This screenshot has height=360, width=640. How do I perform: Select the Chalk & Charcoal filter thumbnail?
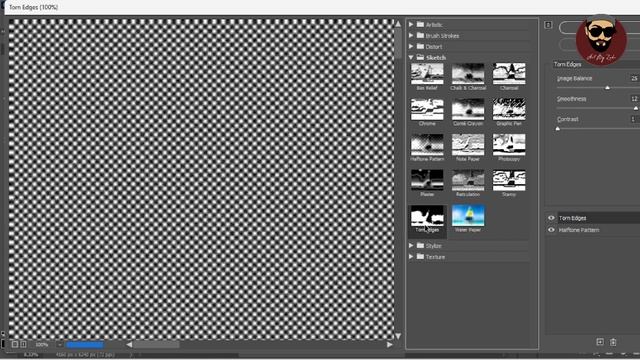pos(468,74)
